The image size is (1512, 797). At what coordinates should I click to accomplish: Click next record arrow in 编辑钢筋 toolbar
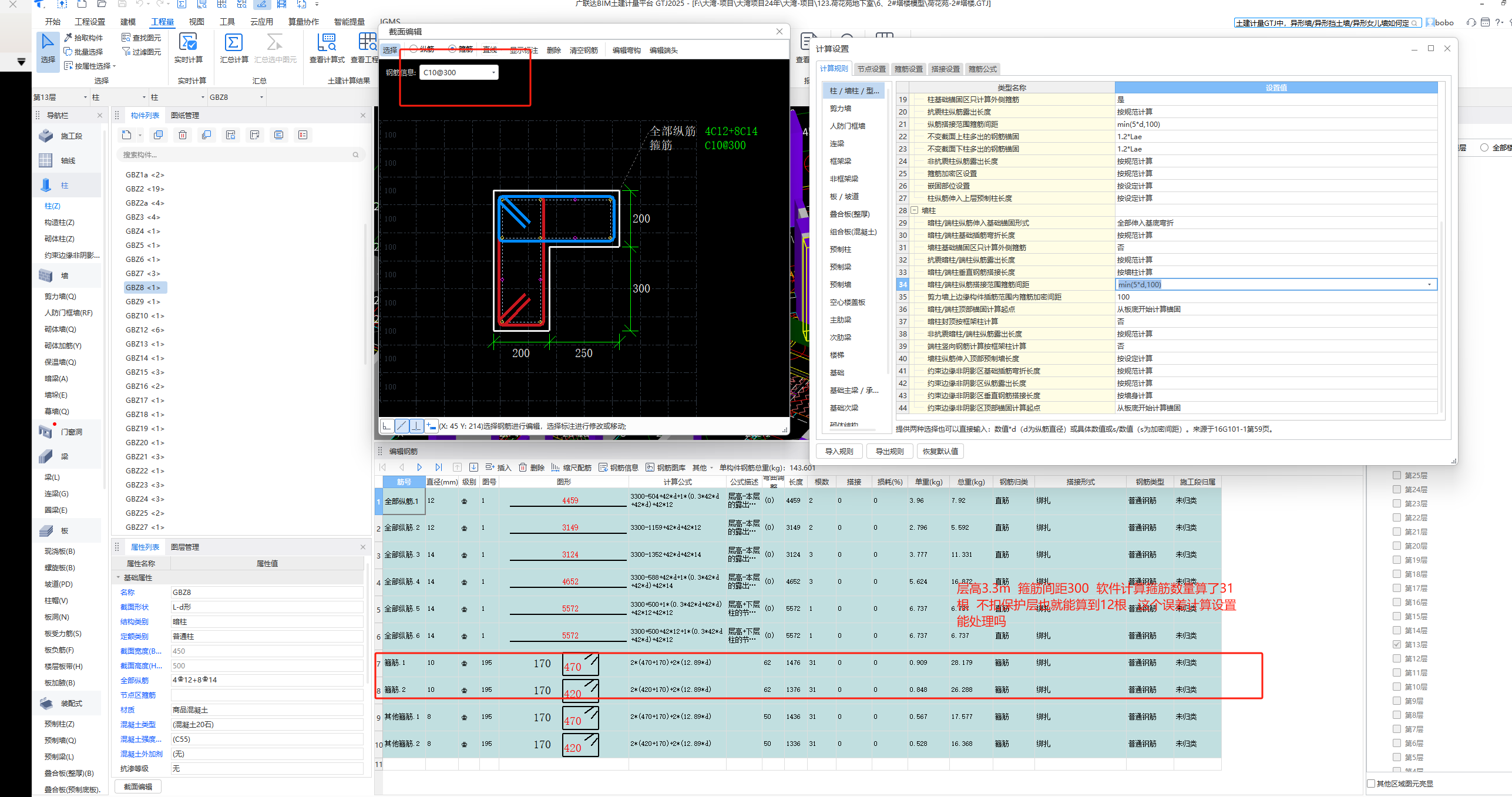(419, 468)
